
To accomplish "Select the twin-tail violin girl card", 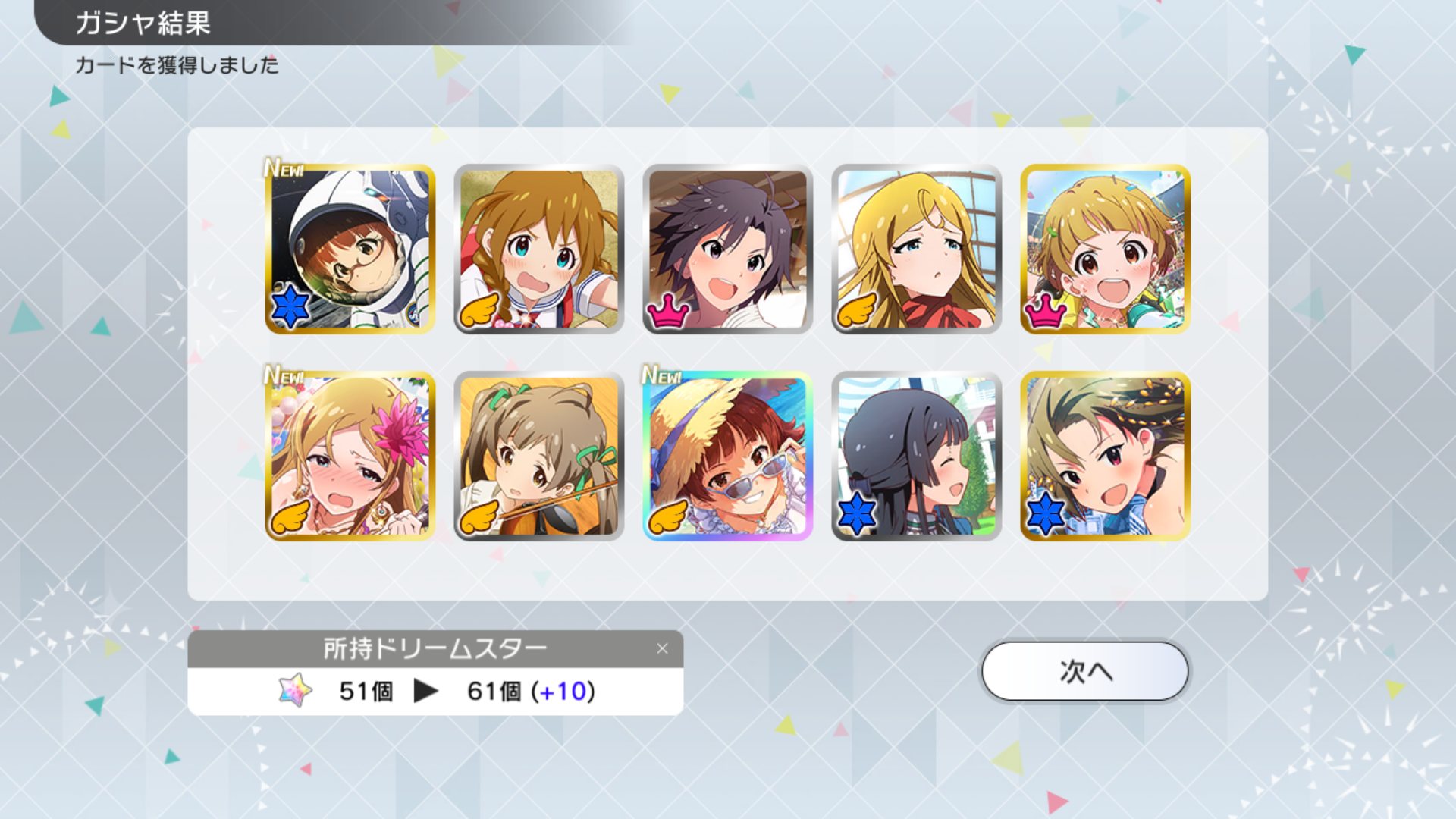I will (538, 456).
